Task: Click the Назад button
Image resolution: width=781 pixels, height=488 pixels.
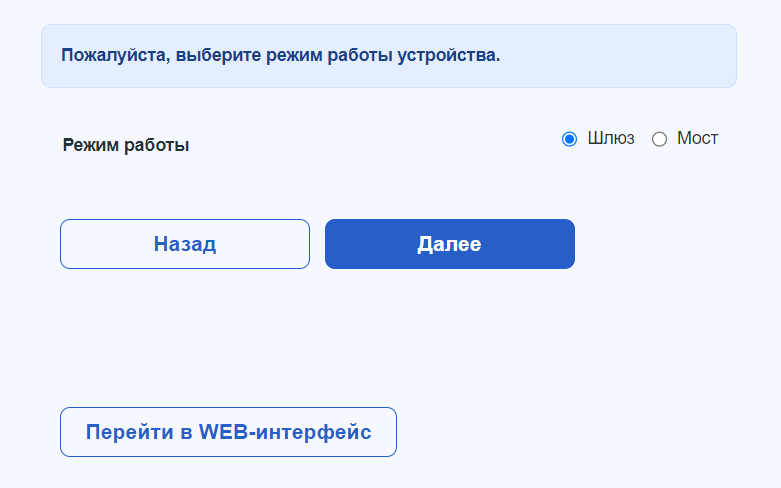Action: pyautogui.click(x=185, y=244)
